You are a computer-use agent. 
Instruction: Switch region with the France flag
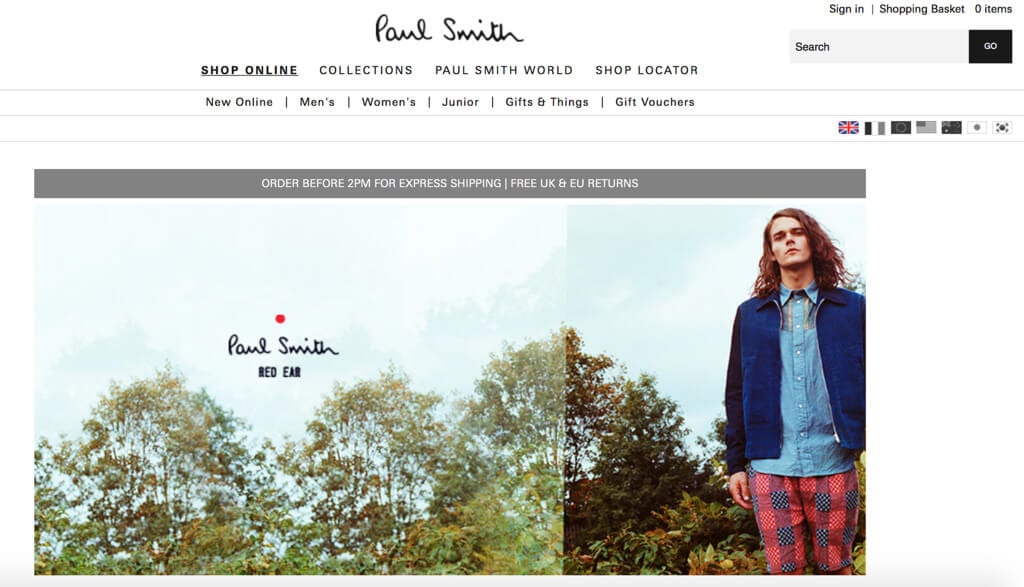coord(874,127)
